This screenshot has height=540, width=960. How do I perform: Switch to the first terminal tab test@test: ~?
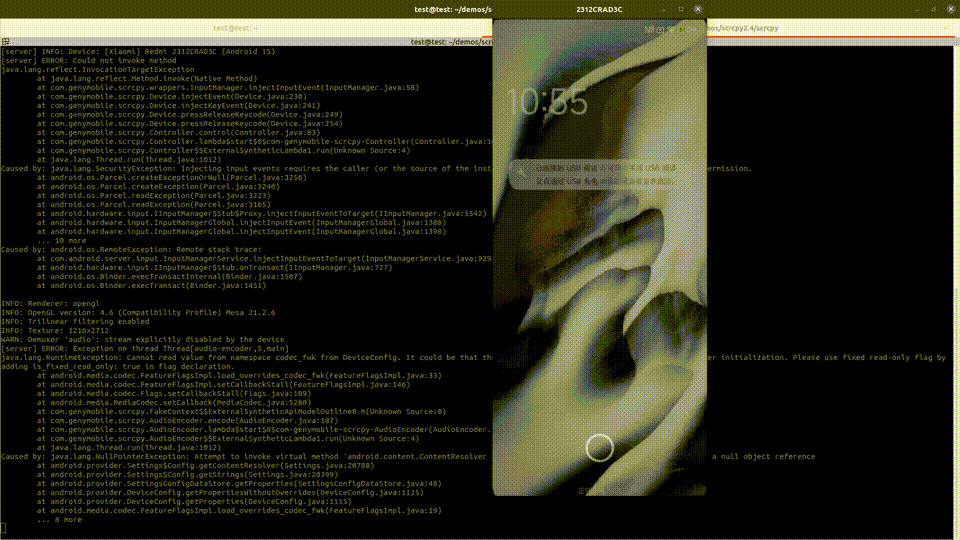[x=236, y=28]
